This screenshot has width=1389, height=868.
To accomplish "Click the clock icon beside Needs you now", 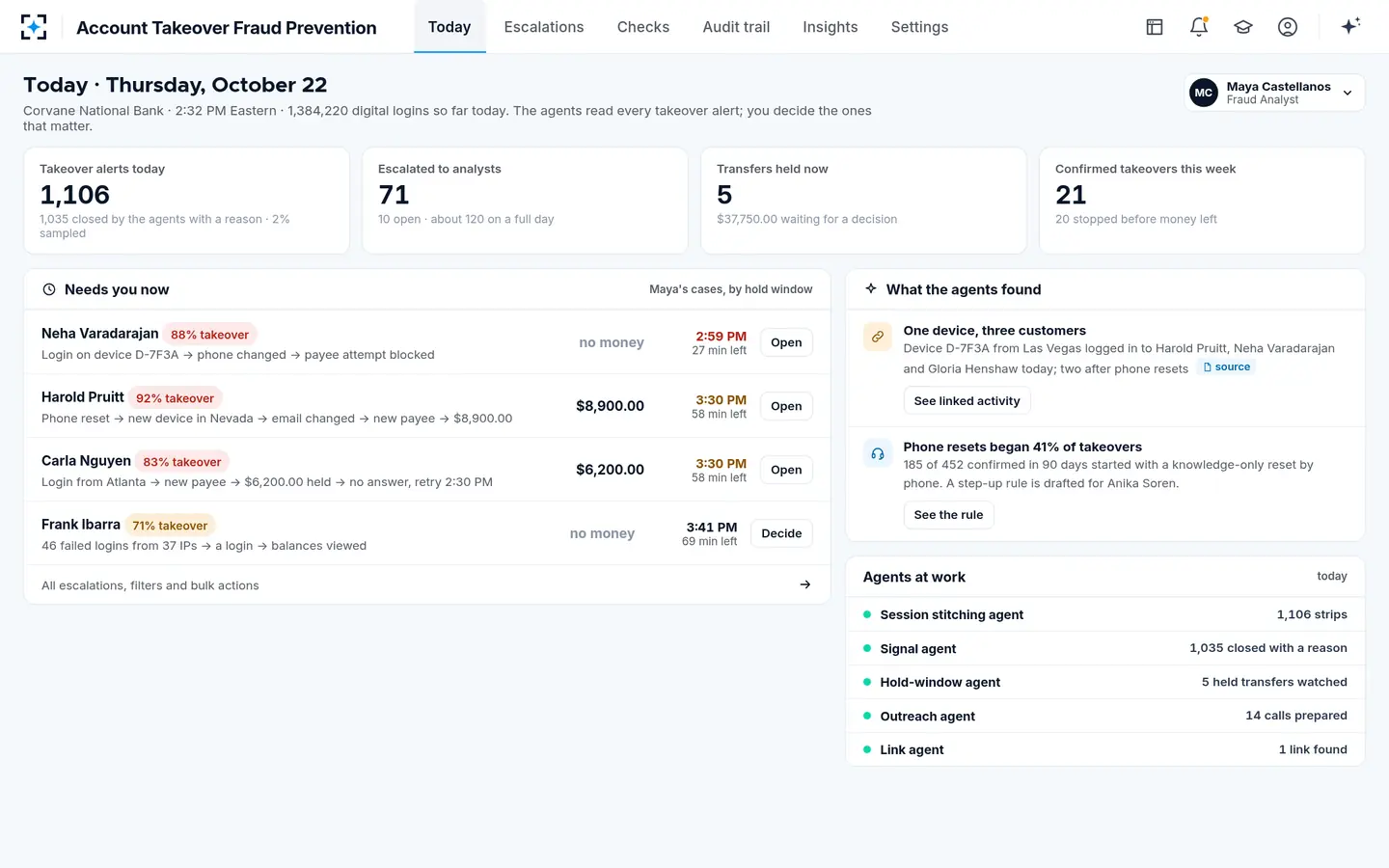I will tap(49, 289).
